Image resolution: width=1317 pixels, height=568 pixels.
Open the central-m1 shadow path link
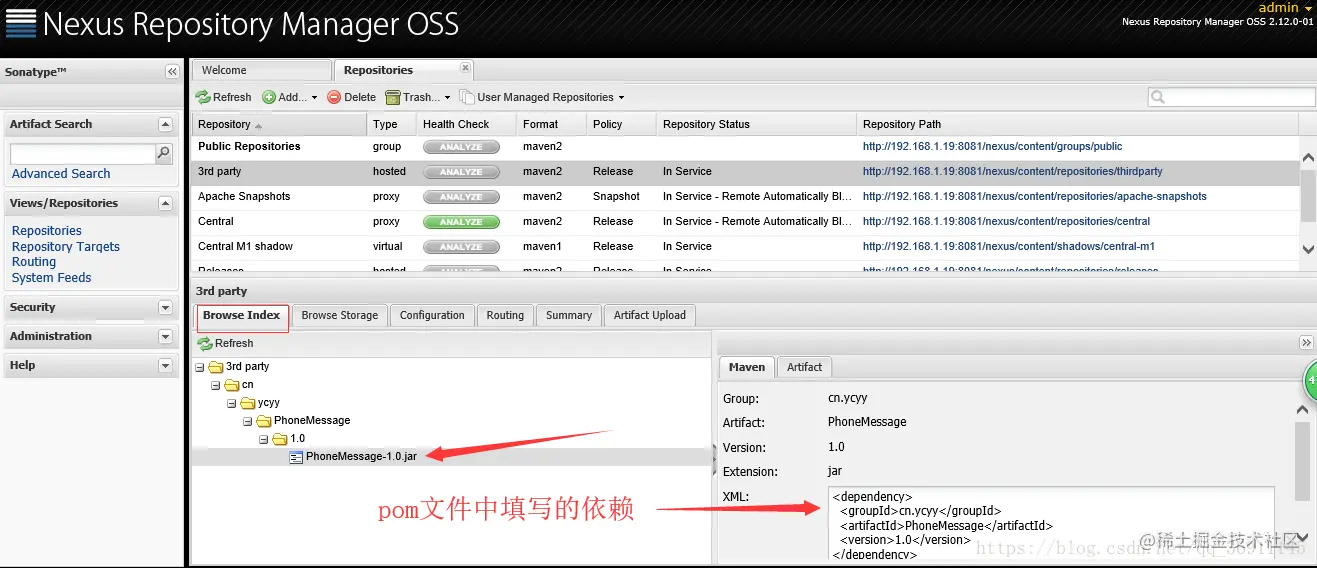(1009, 247)
